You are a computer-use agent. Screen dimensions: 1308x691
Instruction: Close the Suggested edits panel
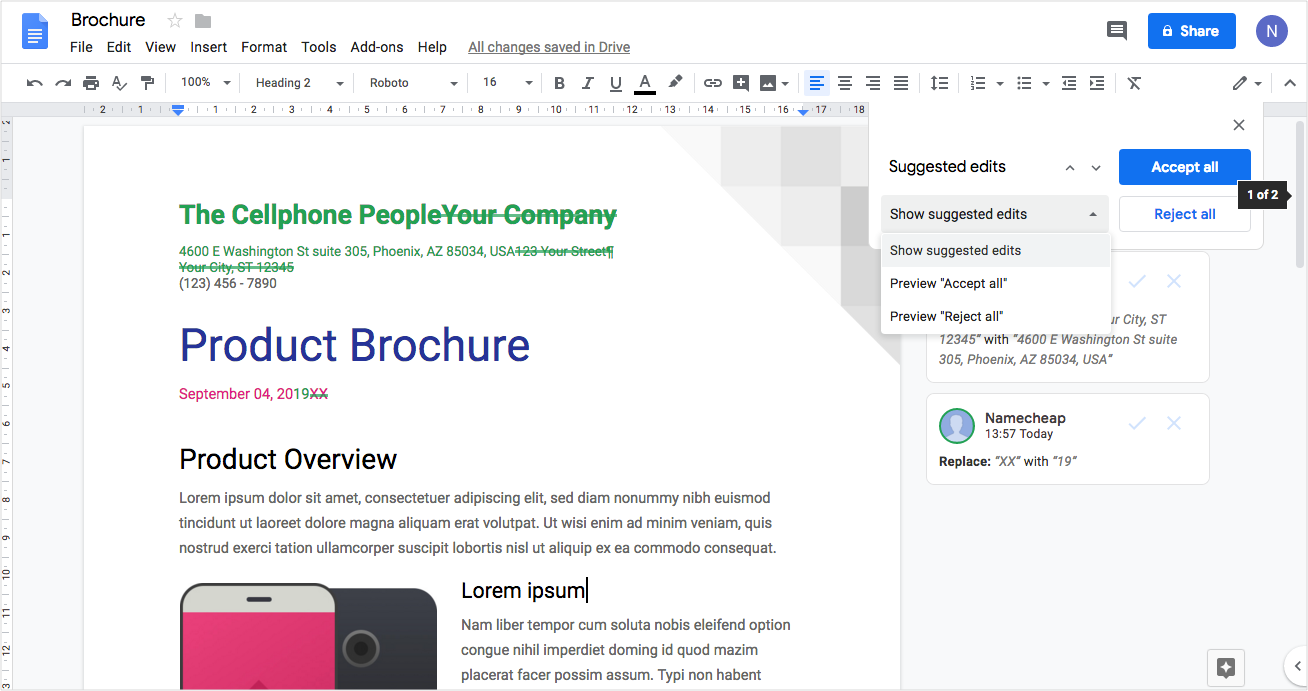pyautogui.click(x=1239, y=125)
